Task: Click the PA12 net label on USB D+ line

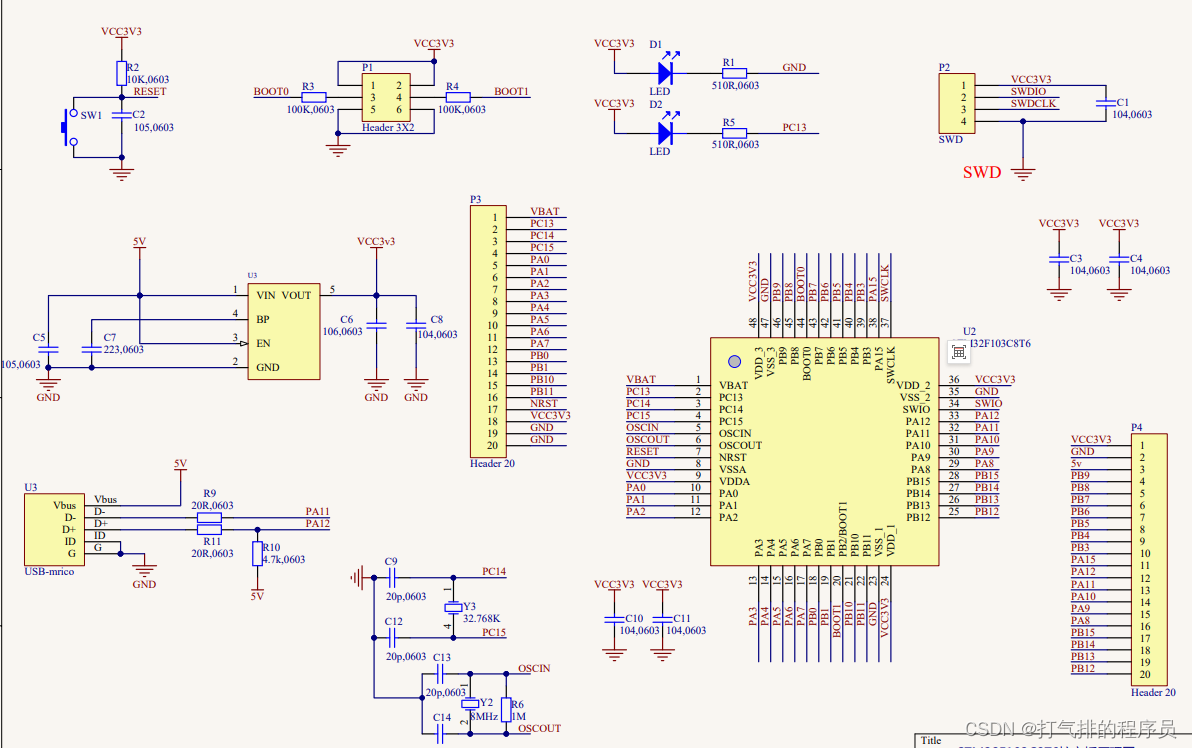Action: click(x=318, y=523)
